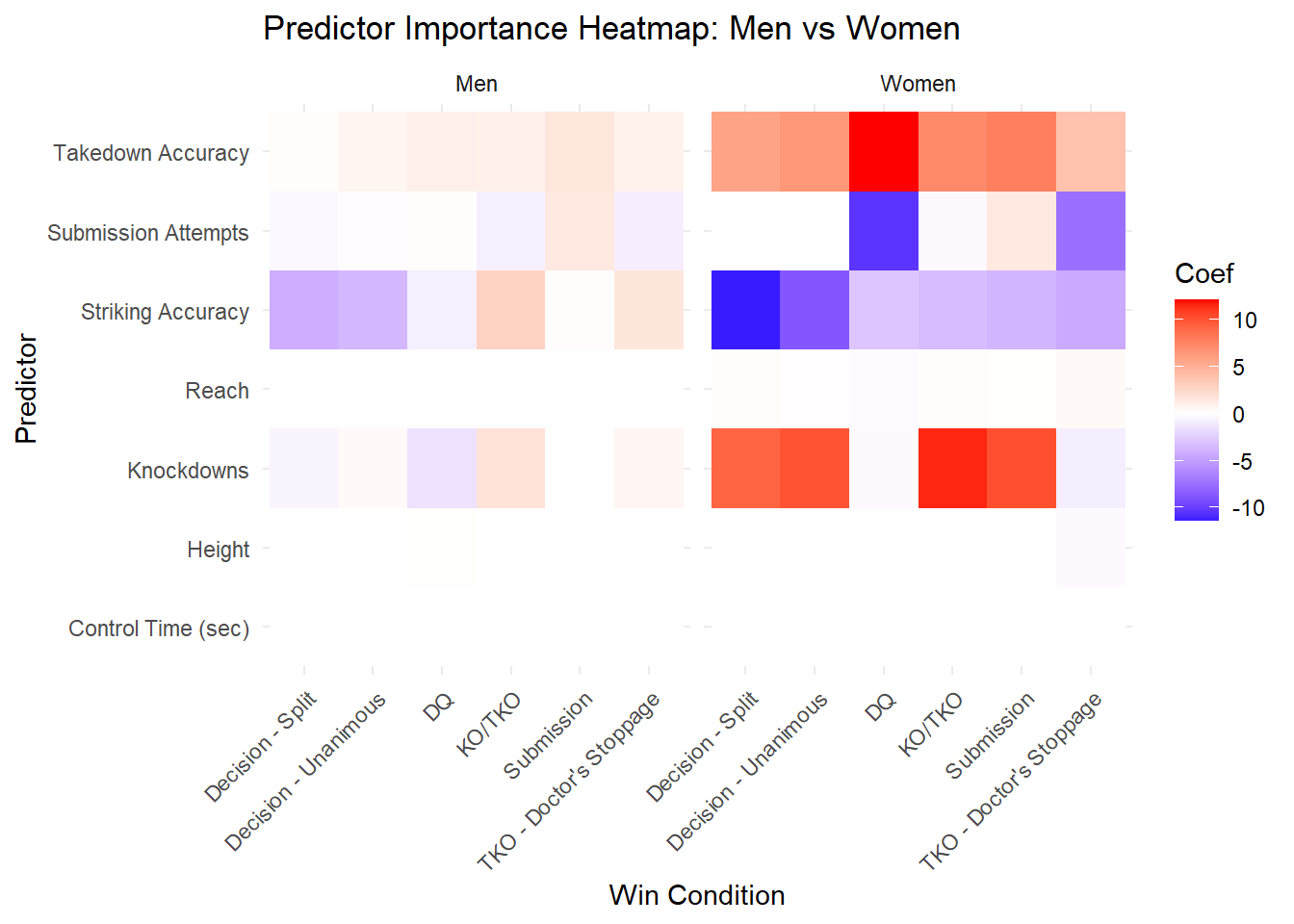Click the KO/TKO label under Men

(x=490, y=724)
